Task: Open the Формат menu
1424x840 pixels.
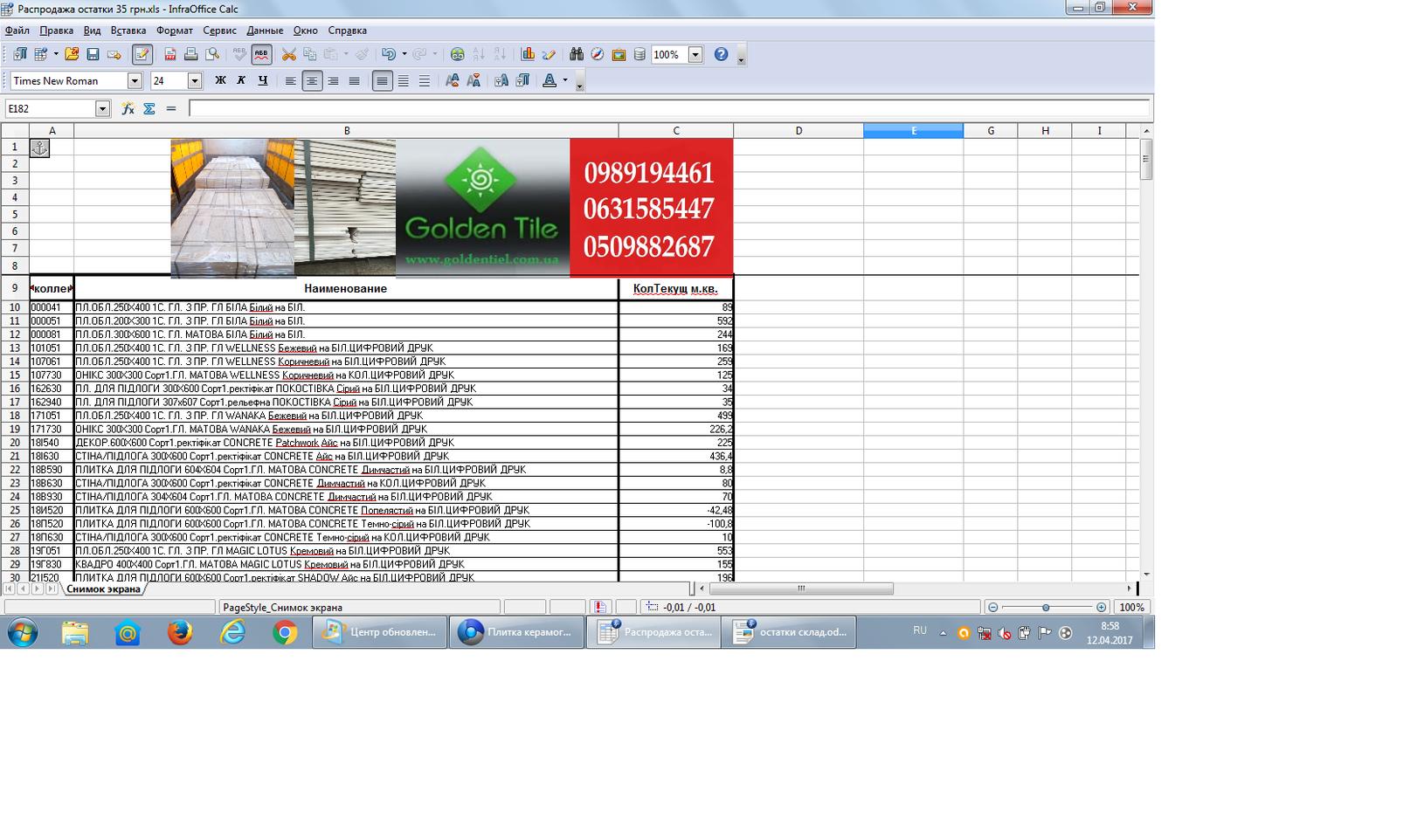Action: click(175, 31)
